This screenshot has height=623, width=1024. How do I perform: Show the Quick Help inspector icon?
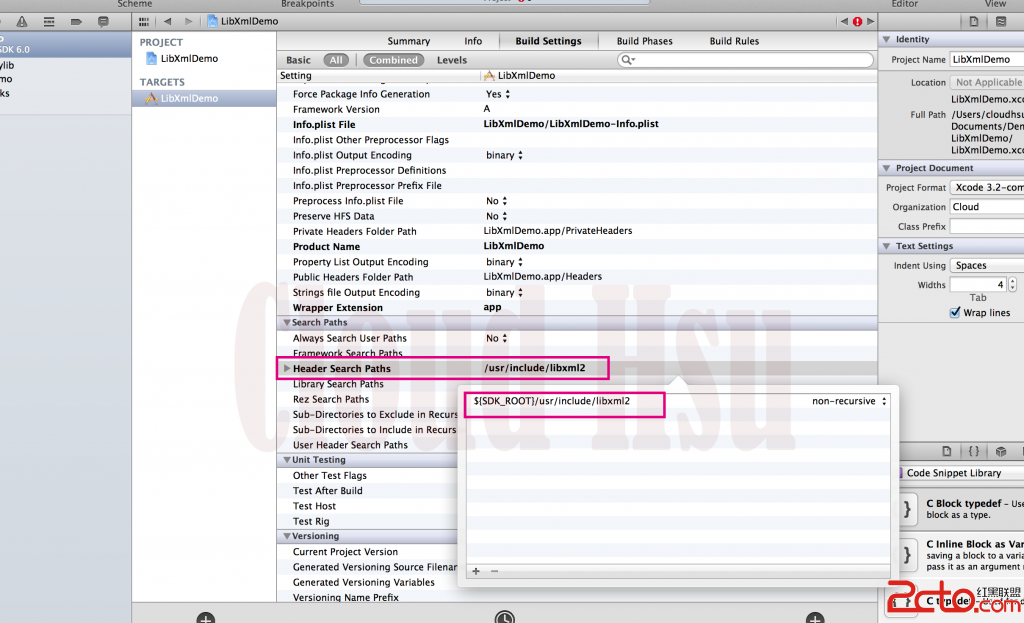[1001, 22]
